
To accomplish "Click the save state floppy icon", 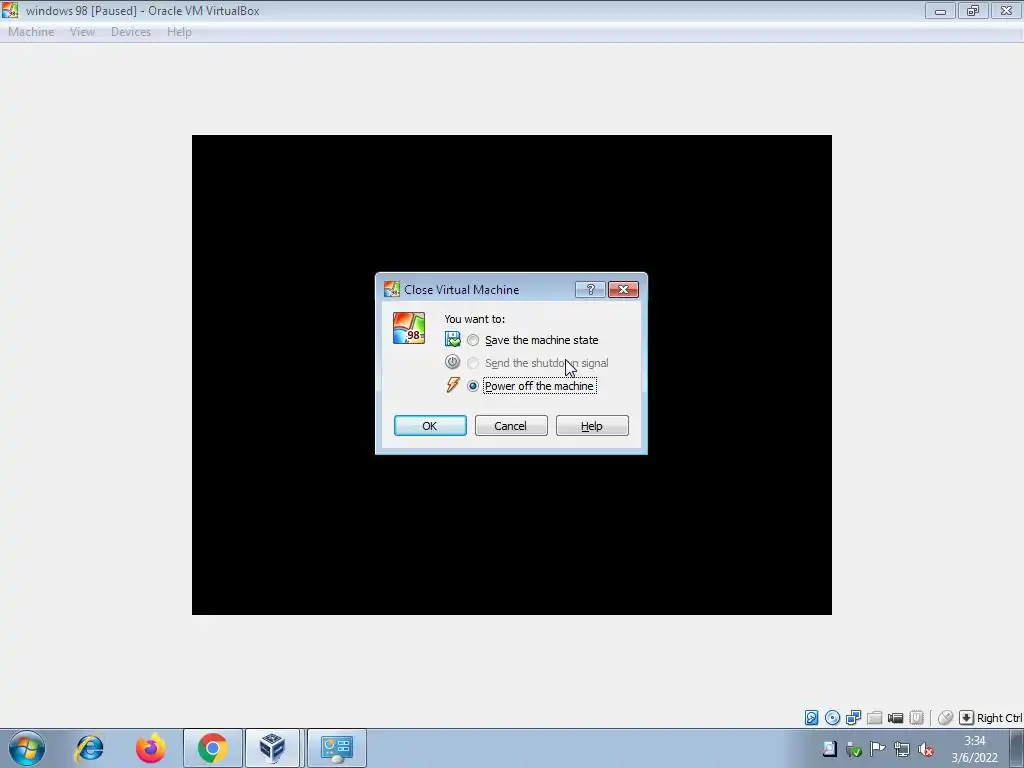I will (453, 339).
